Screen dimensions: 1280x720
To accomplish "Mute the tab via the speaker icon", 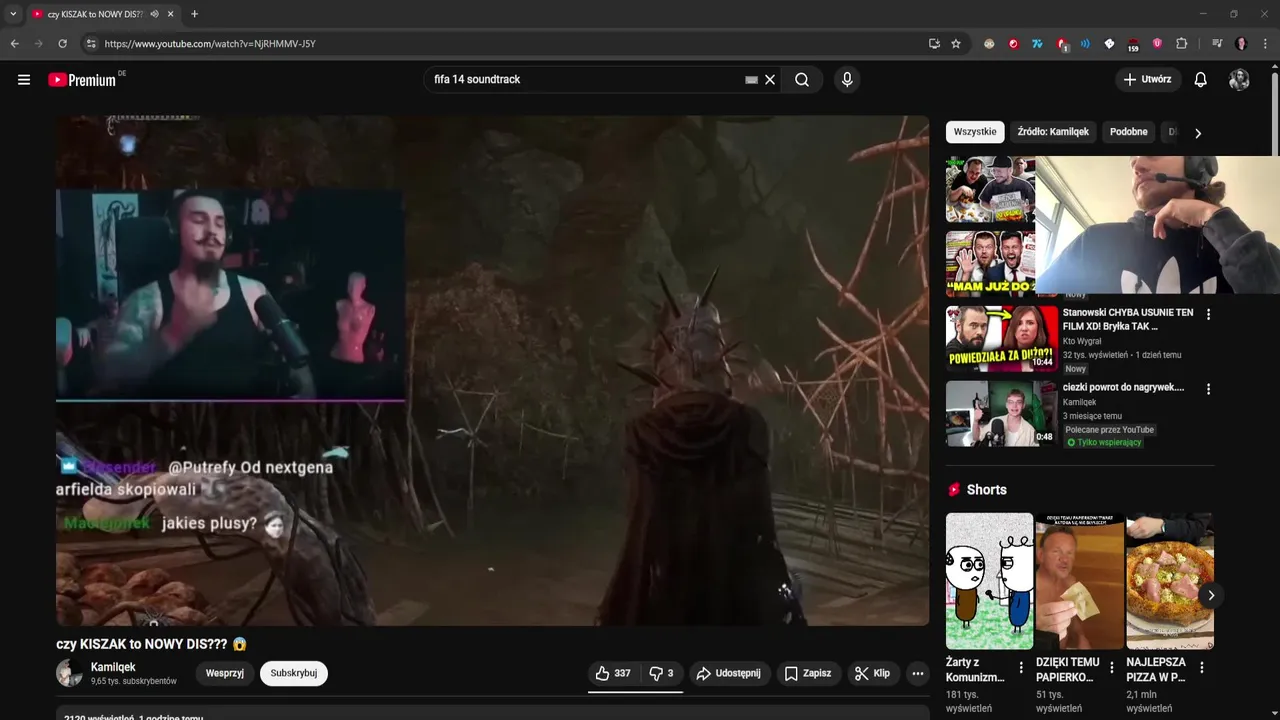I will point(155,14).
